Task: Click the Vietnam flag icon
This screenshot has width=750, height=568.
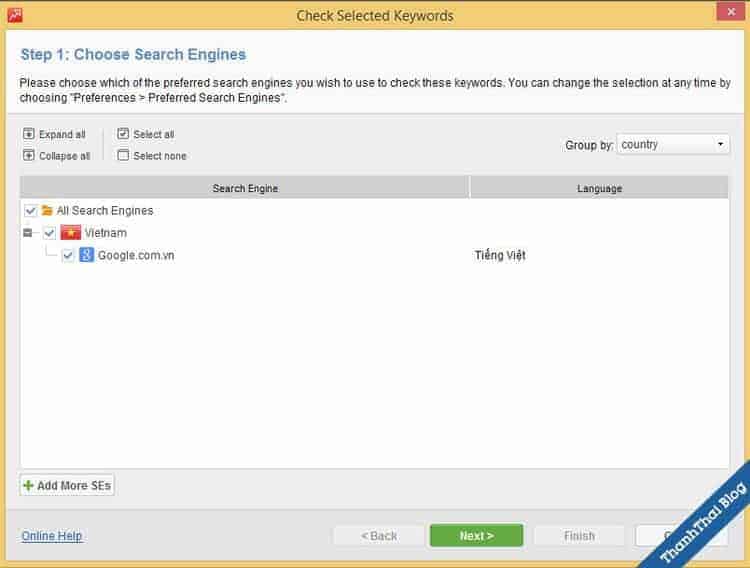Action: (70, 233)
